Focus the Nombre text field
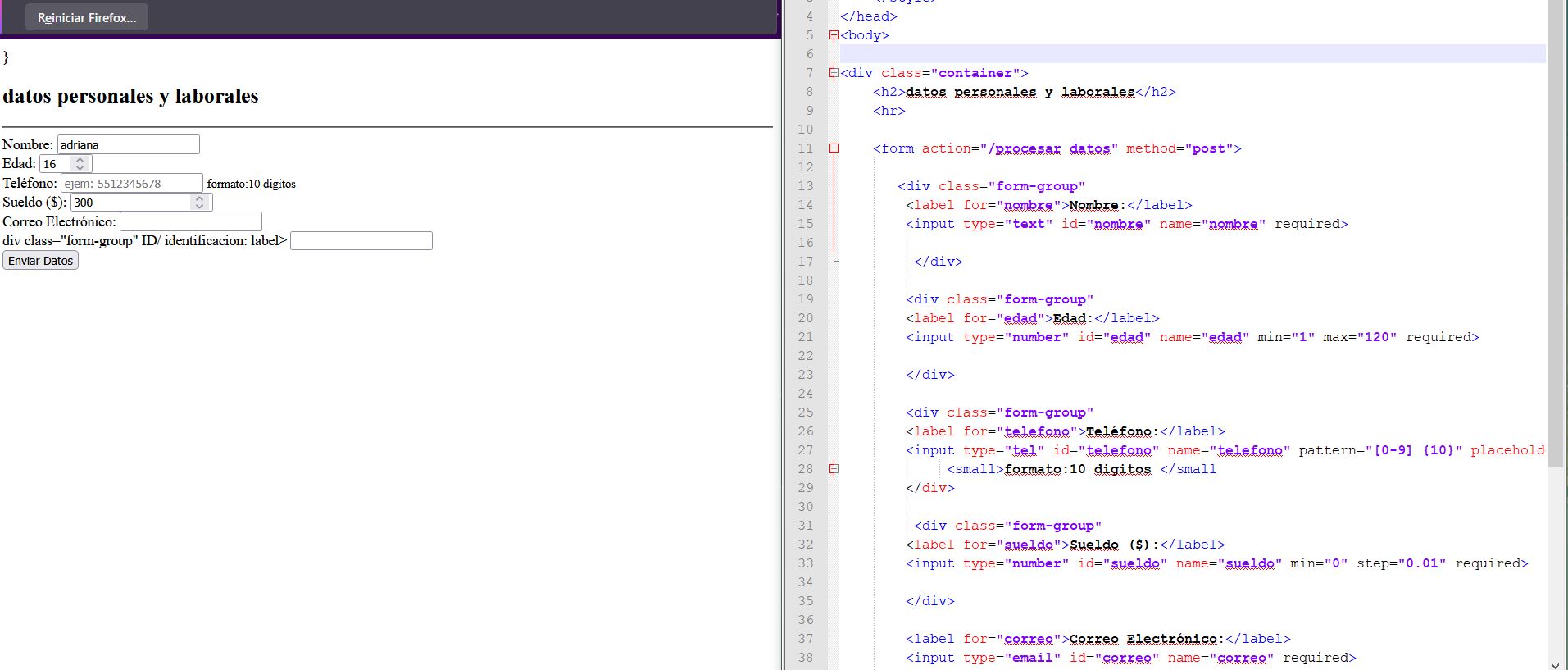Image resolution: width=1568 pixels, height=670 pixels. 128,145
